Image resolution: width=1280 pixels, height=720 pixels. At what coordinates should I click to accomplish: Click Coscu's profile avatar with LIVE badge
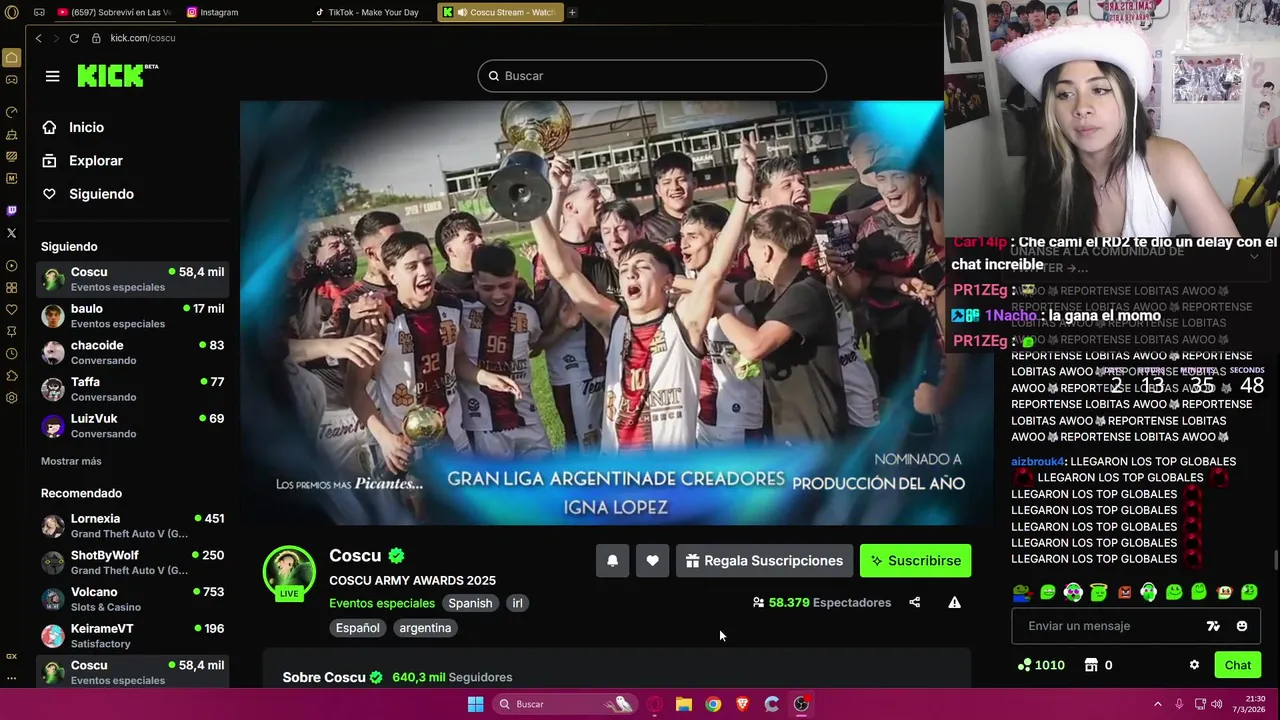[x=289, y=572]
